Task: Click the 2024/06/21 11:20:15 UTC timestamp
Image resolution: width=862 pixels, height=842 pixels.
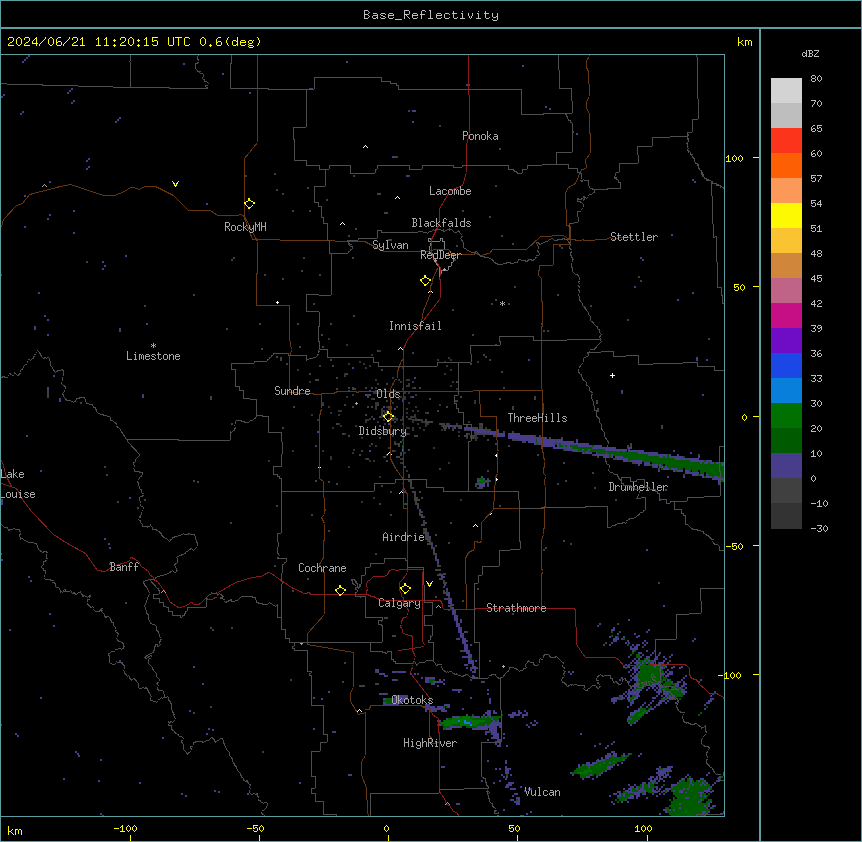Action: 99,42
